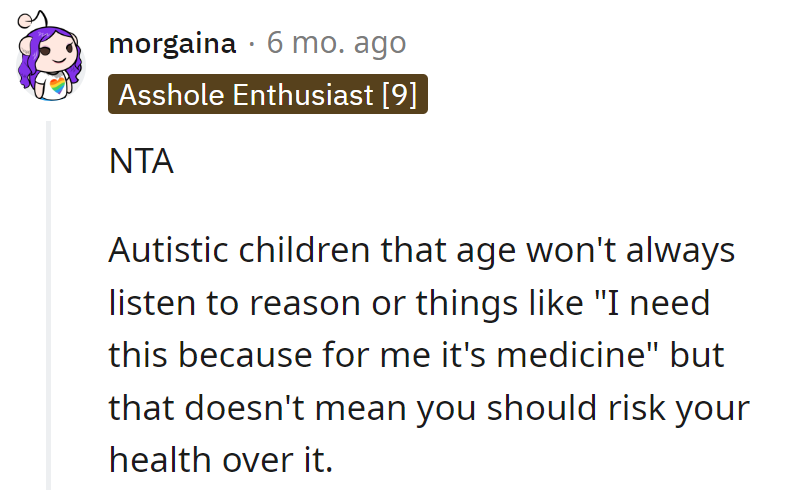Click the "NTA" verdict text
The width and height of the screenshot is (785, 490).
pos(141,162)
